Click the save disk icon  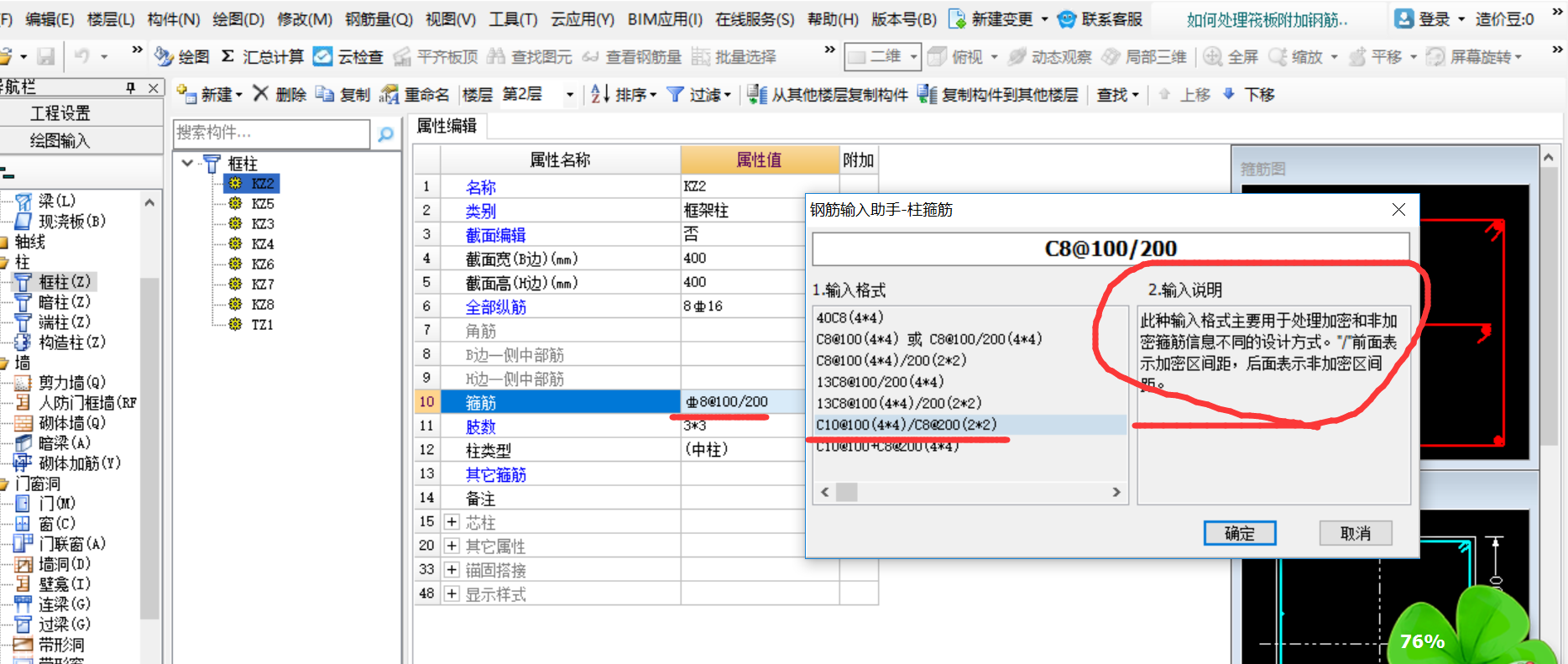[46, 56]
